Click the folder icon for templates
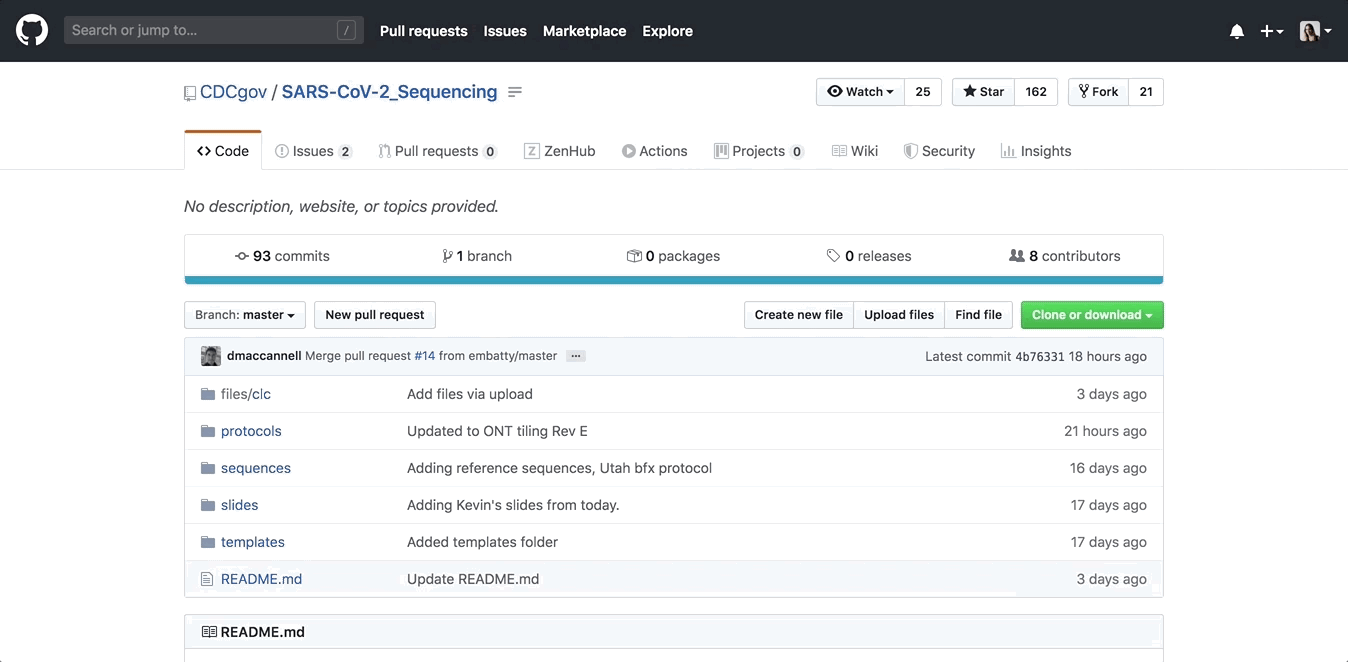This screenshot has height=662, width=1348. pyautogui.click(x=208, y=542)
